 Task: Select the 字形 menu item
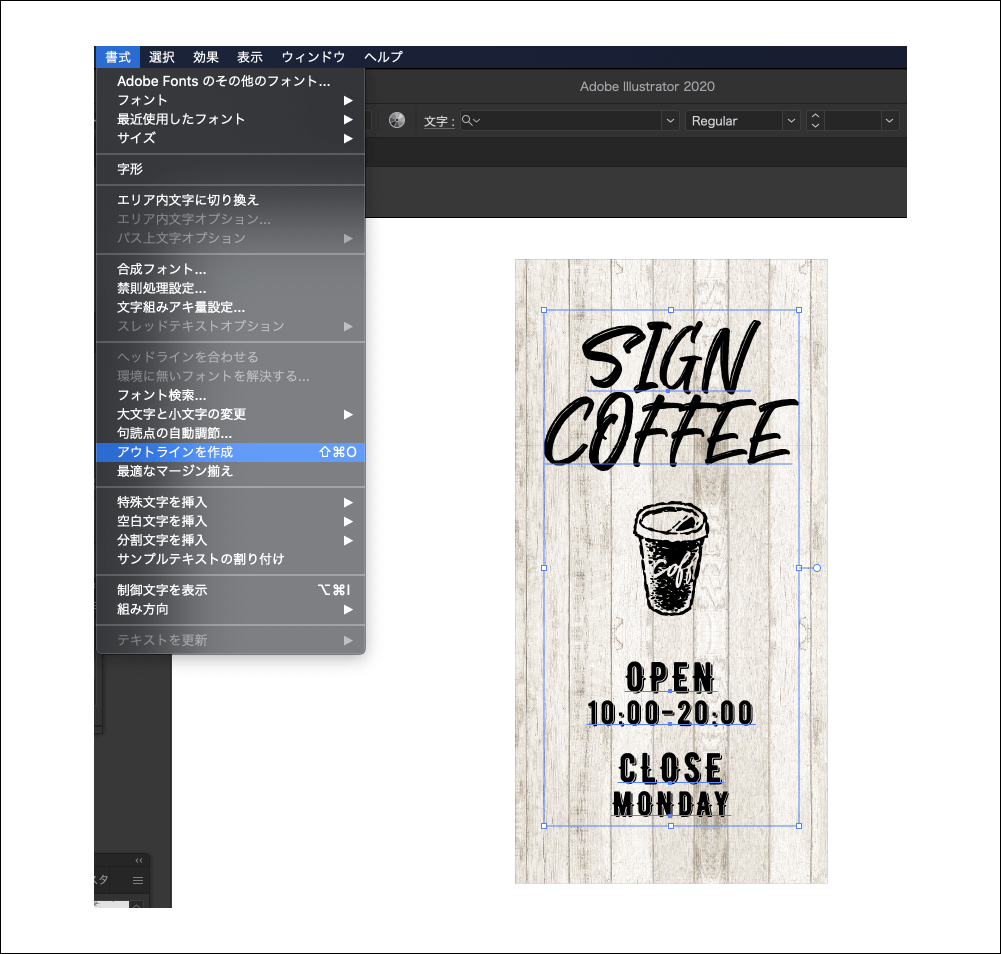(230, 169)
